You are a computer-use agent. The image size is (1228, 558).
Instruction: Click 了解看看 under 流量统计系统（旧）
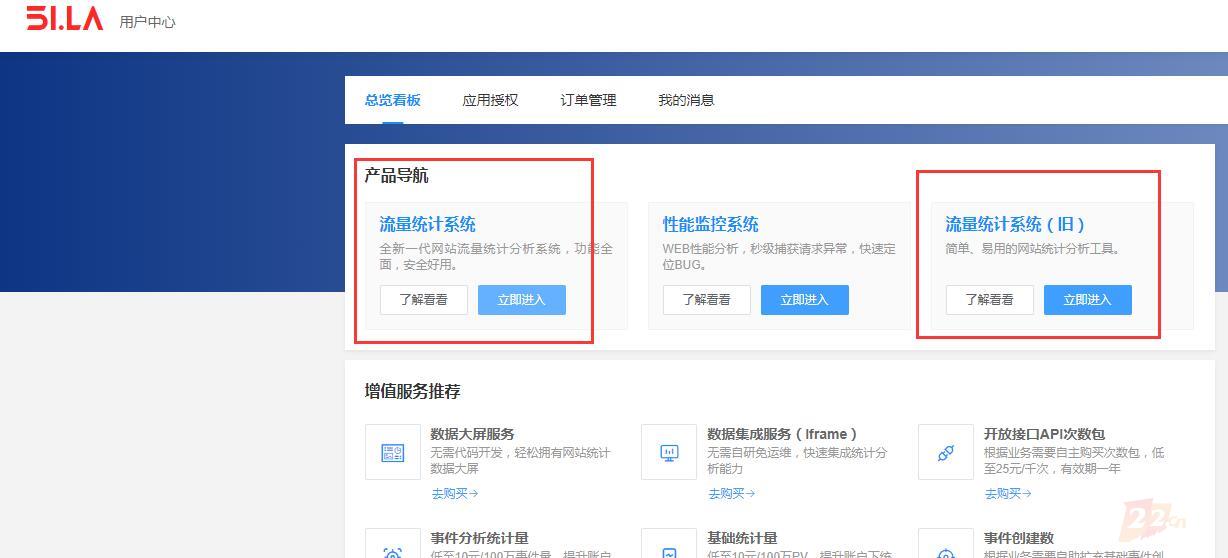(990, 300)
